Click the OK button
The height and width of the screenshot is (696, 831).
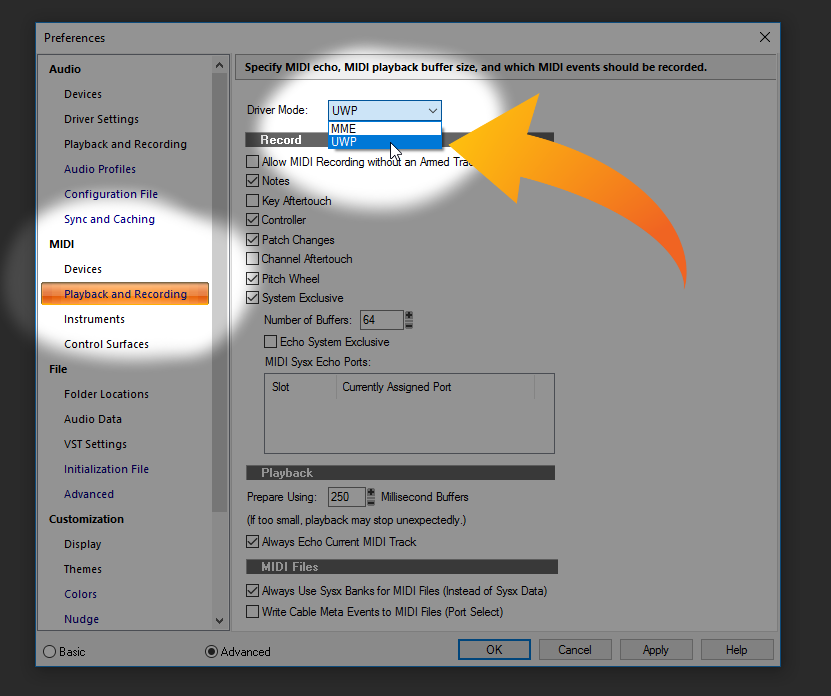click(494, 650)
